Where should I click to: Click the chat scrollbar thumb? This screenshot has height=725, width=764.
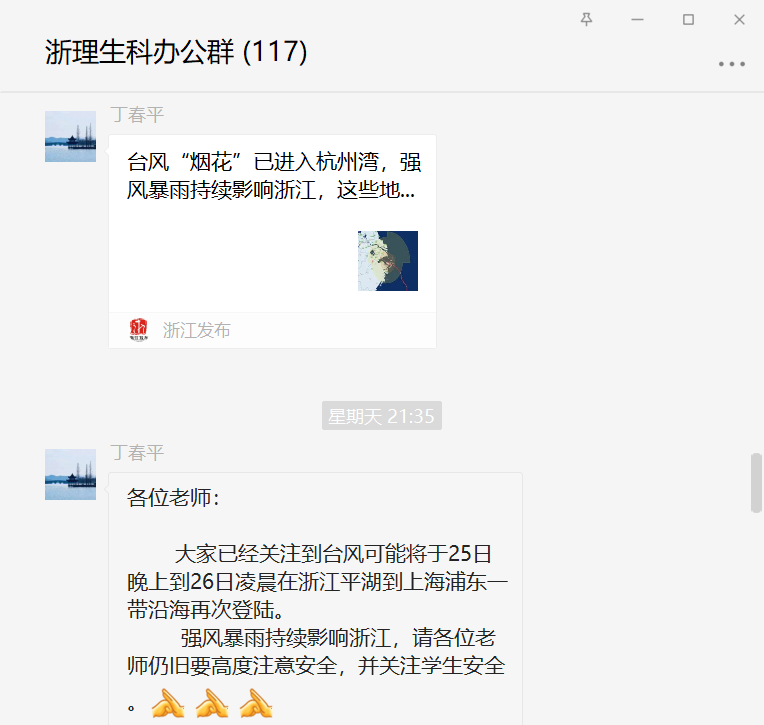pyautogui.click(x=756, y=483)
